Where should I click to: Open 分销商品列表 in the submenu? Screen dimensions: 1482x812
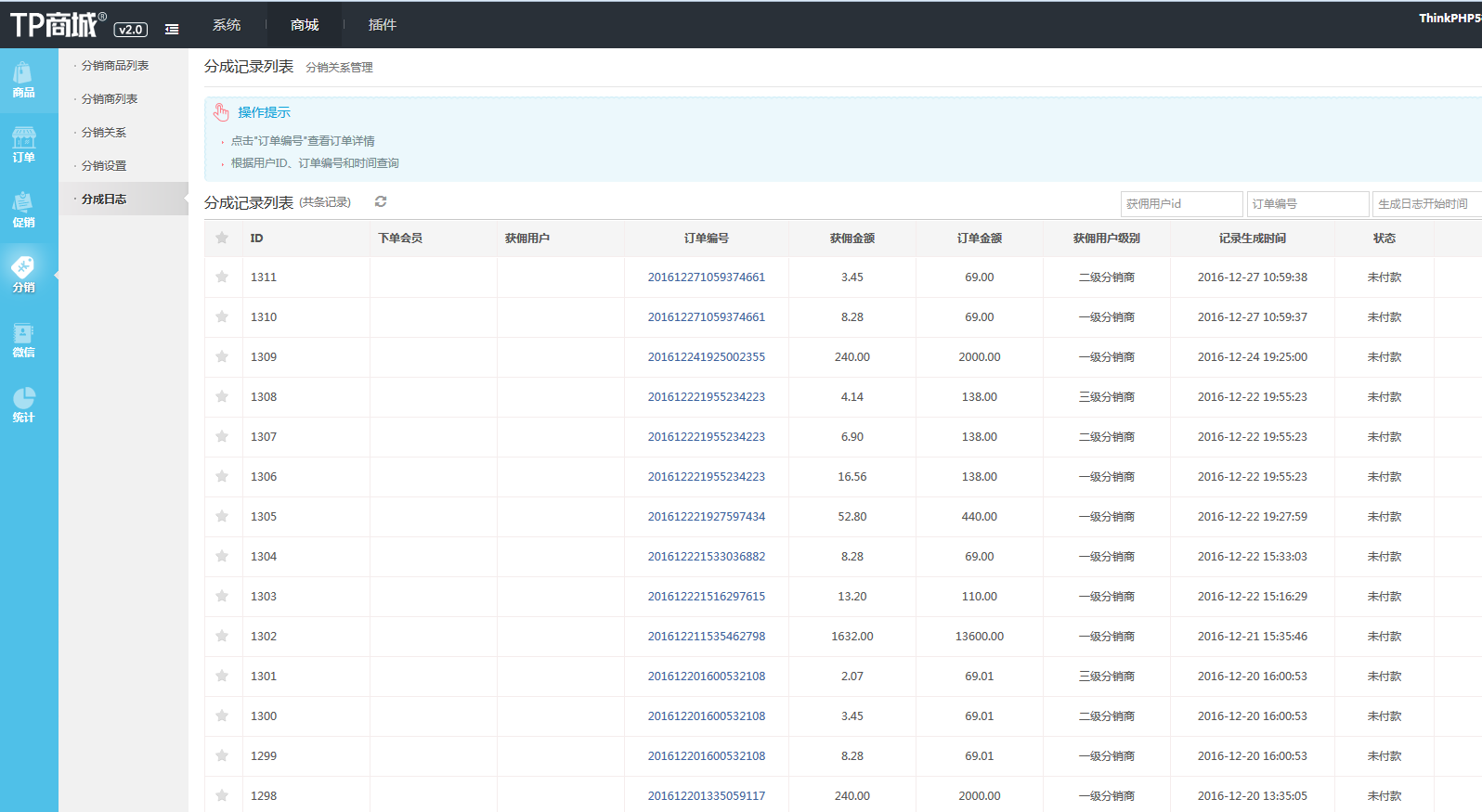pos(115,66)
